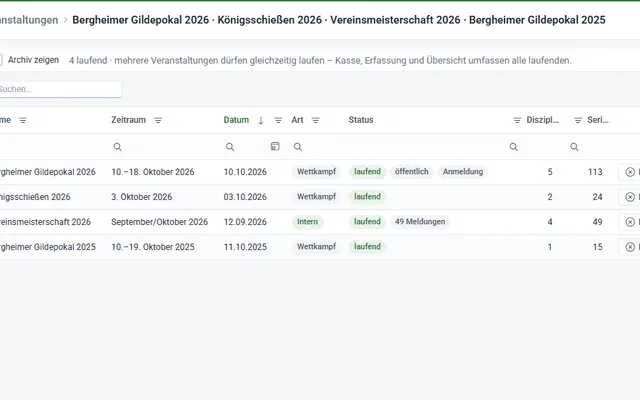Screen dimensions: 640x400
Task: Click Zeitraum cell 3. Oktober 2026
Action: point(142,197)
